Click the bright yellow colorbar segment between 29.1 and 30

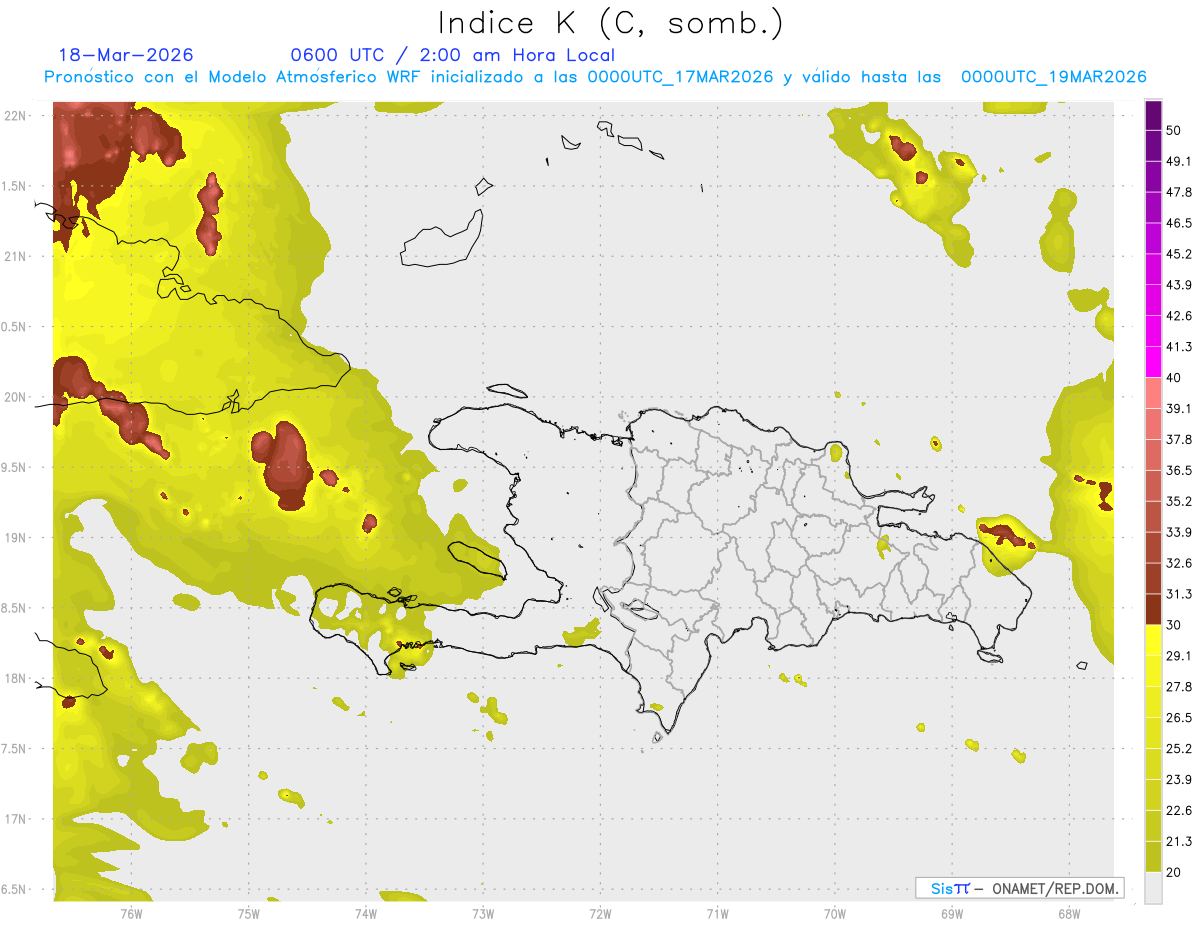click(x=1153, y=640)
